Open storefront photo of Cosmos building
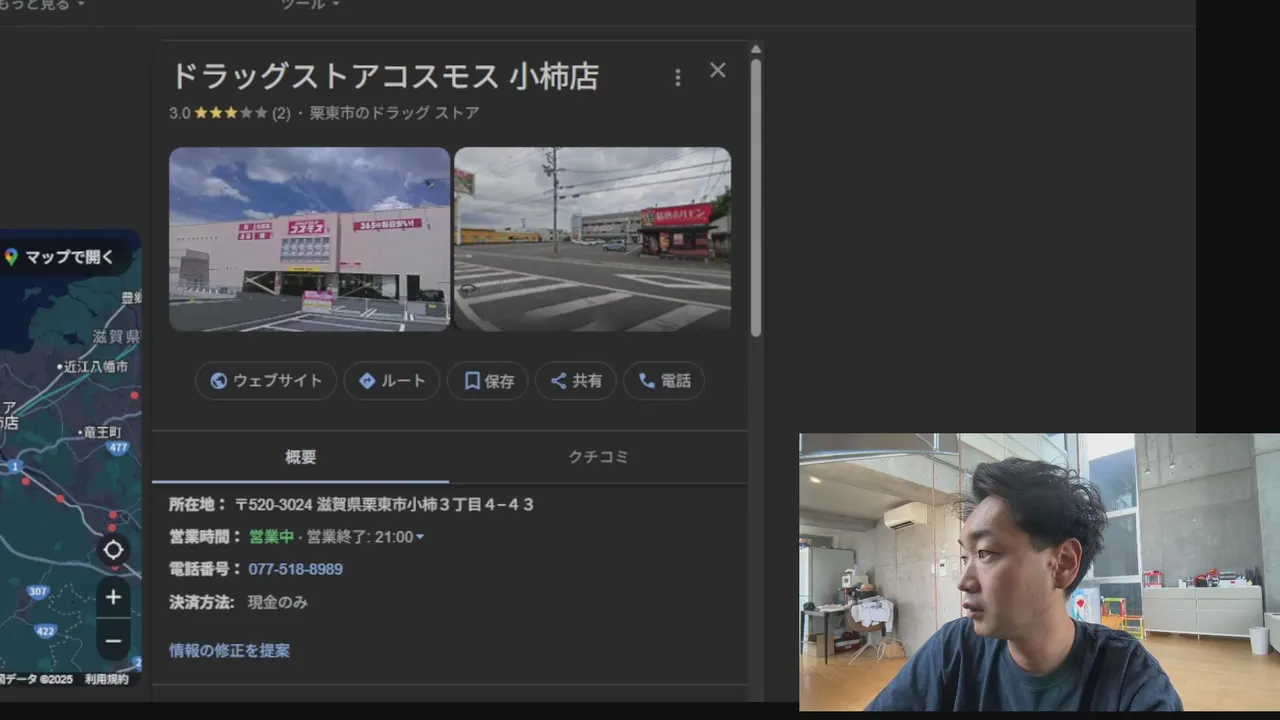This screenshot has width=1280, height=720. 309,239
